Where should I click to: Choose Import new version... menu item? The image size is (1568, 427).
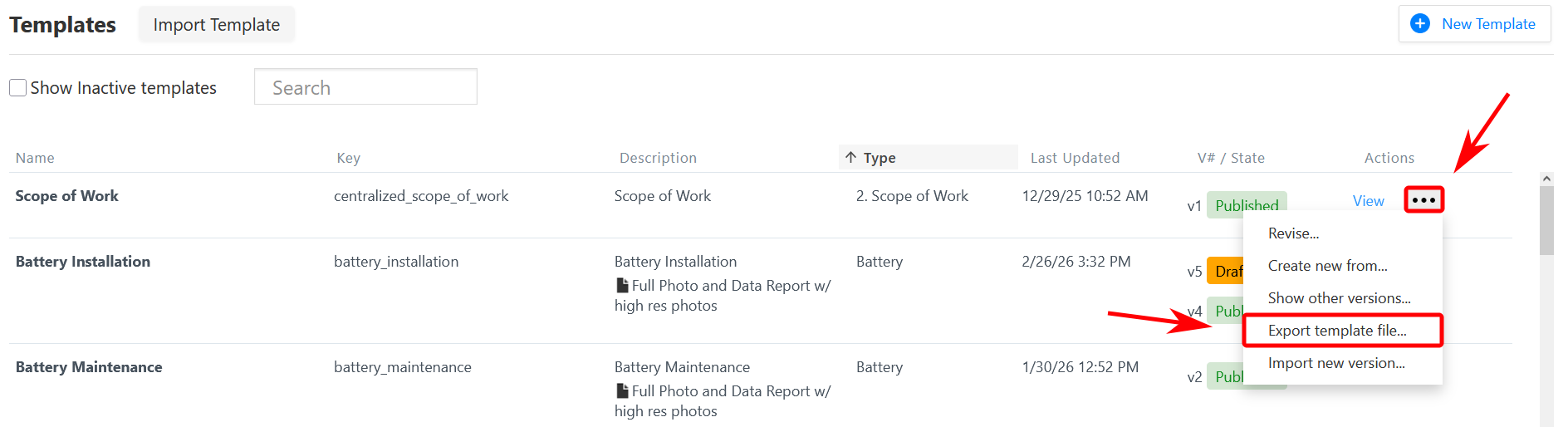tap(1336, 363)
